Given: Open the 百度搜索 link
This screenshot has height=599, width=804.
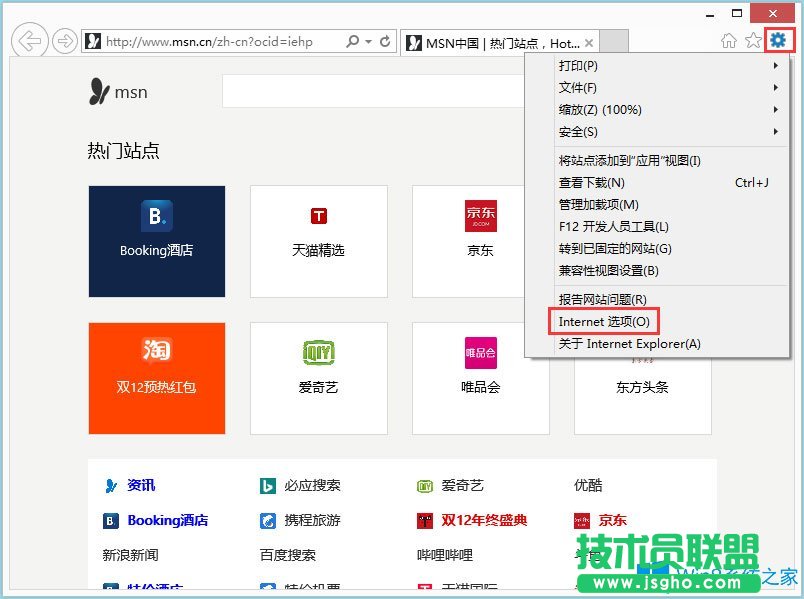Looking at the screenshot, I should point(287,554).
